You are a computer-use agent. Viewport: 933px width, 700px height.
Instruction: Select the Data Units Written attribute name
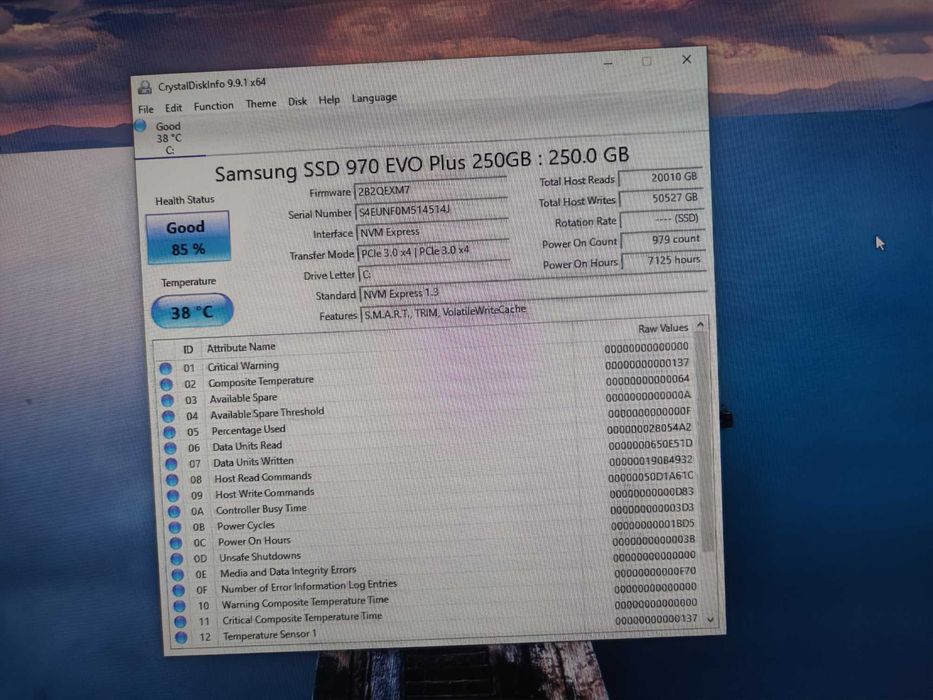253,461
